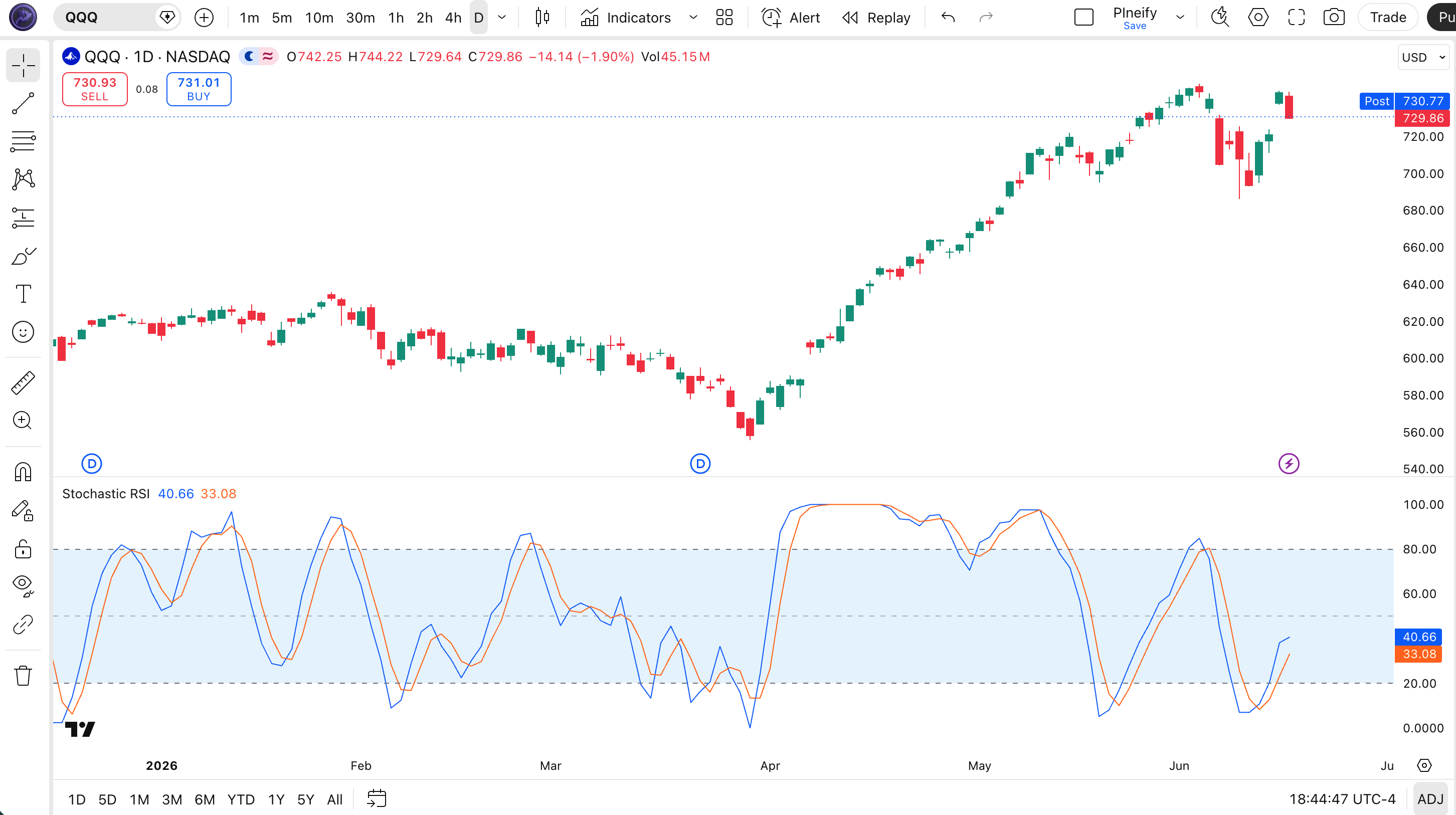Select the 5D date range
Image resolution: width=1456 pixels, height=815 pixels.
coord(107,799)
